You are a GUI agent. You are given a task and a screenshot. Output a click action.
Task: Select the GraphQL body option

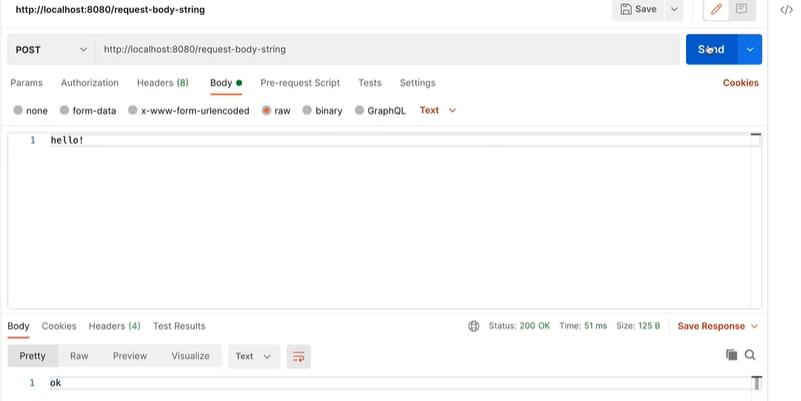[x=380, y=110]
